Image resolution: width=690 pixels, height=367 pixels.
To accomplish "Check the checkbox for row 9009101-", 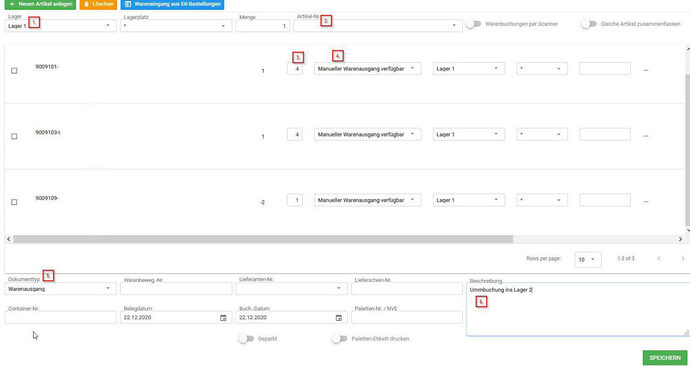I will coord(14,70).
